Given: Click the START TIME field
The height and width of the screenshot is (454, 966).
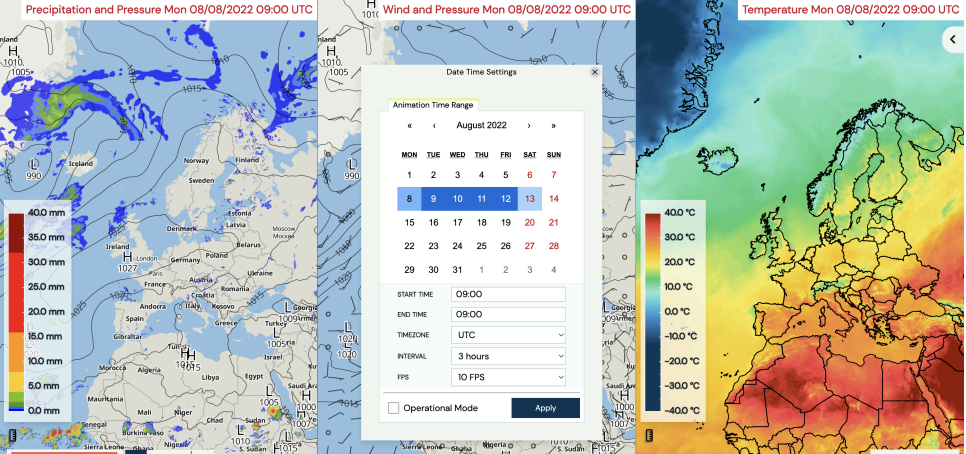Looking at the screenshot, I should pyautogui.click(x=508, y=294).
